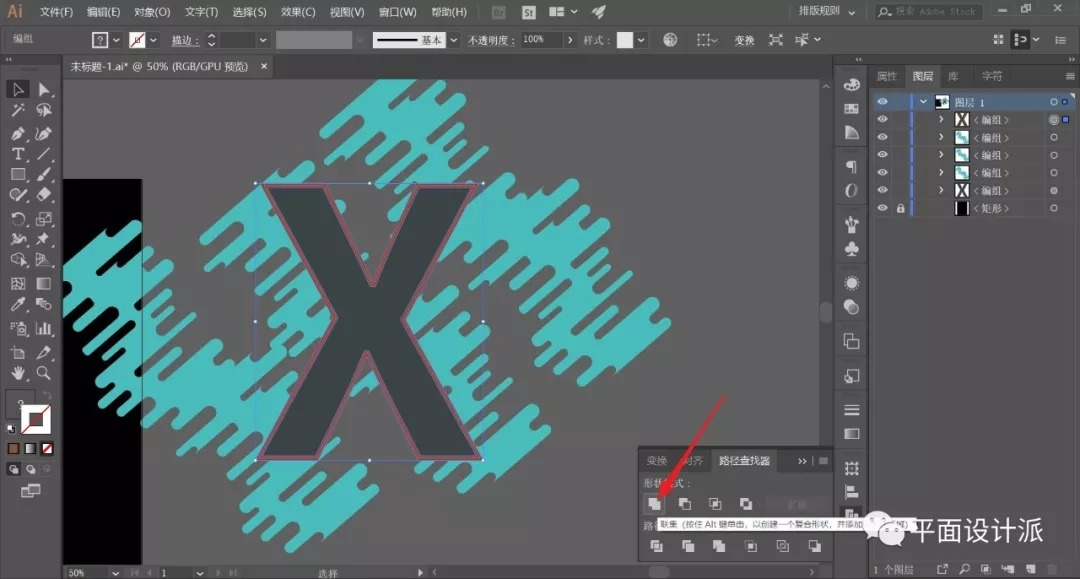Image resolution: width=1080 pixels, height=579 pixels.
Task: Select the Curvature tool
Action: (44, 134)
